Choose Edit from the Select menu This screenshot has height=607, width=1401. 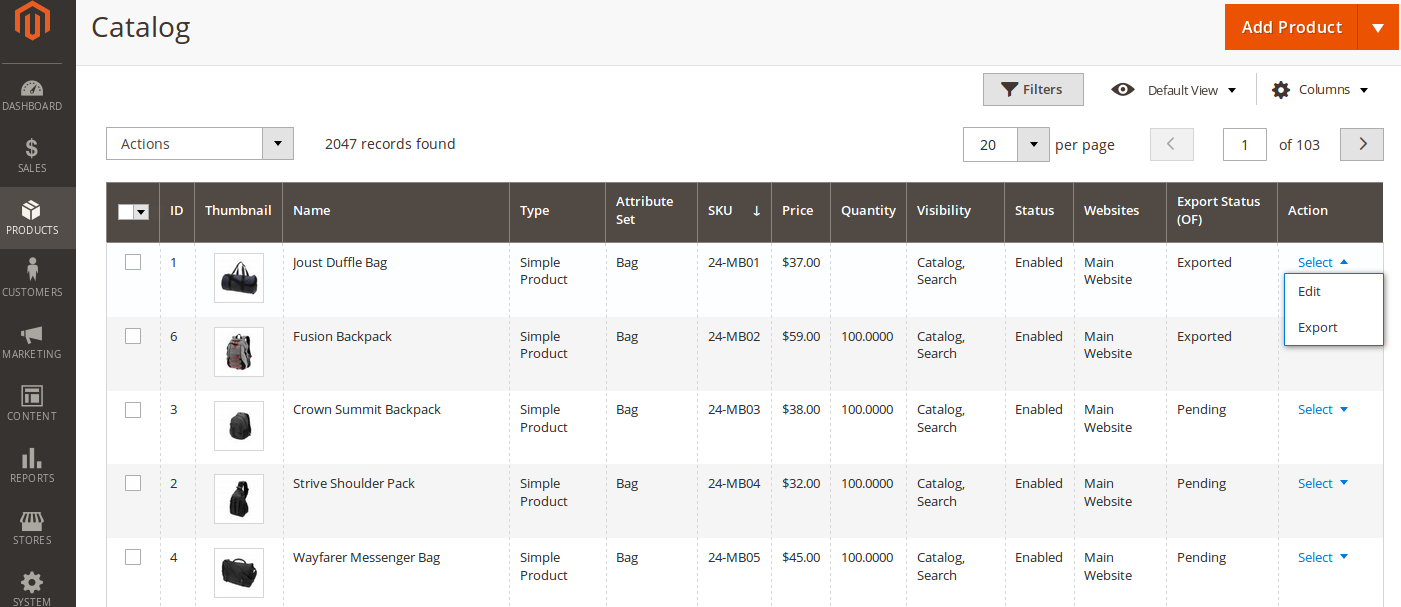(x=1310, y=291)
